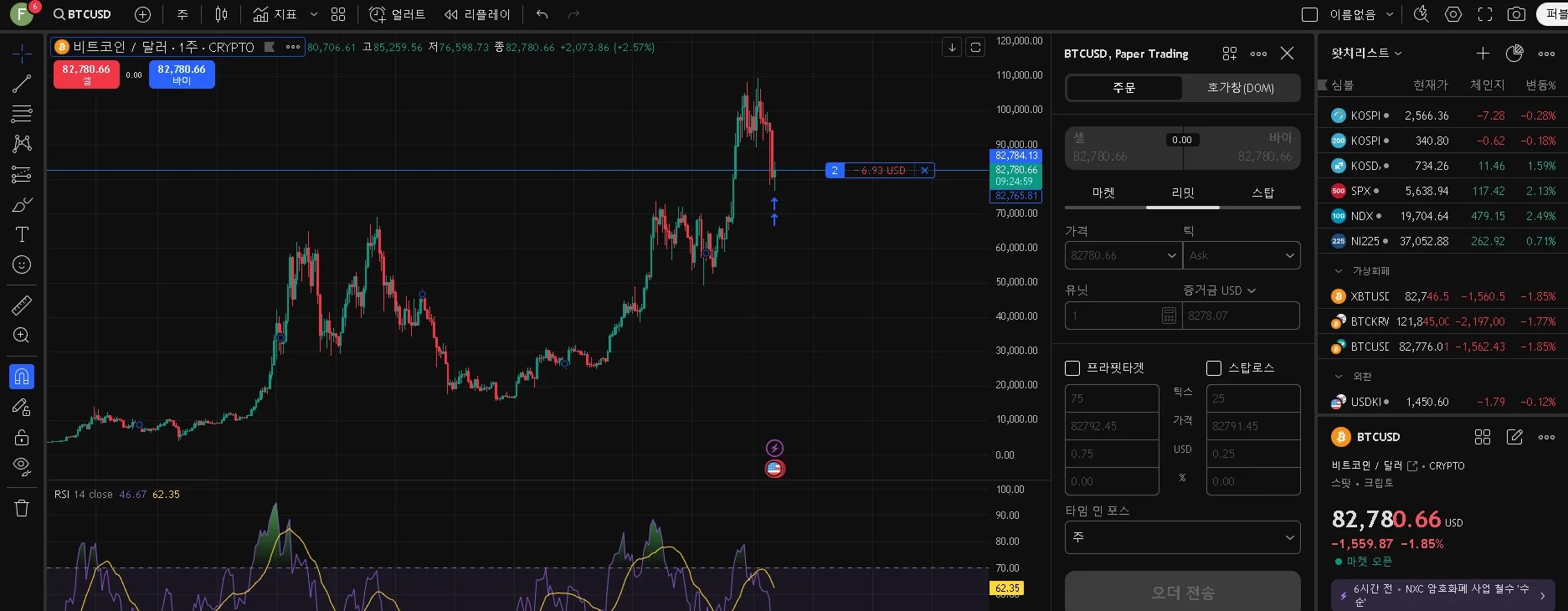This screenshot has width=1568, height=611.
Task: Open the edit note icon in BTCUSD details
Action: (1514, 437)
